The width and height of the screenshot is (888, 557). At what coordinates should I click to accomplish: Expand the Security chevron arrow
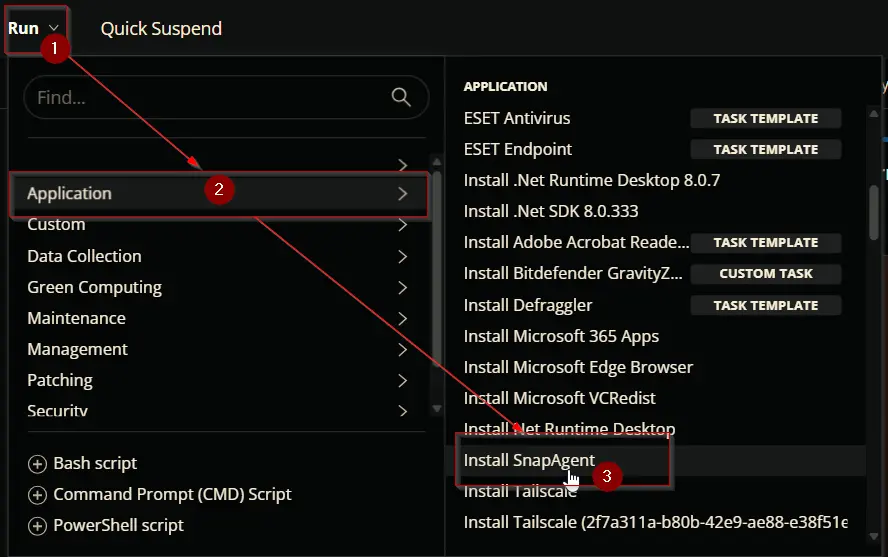(x=403, y=411)
